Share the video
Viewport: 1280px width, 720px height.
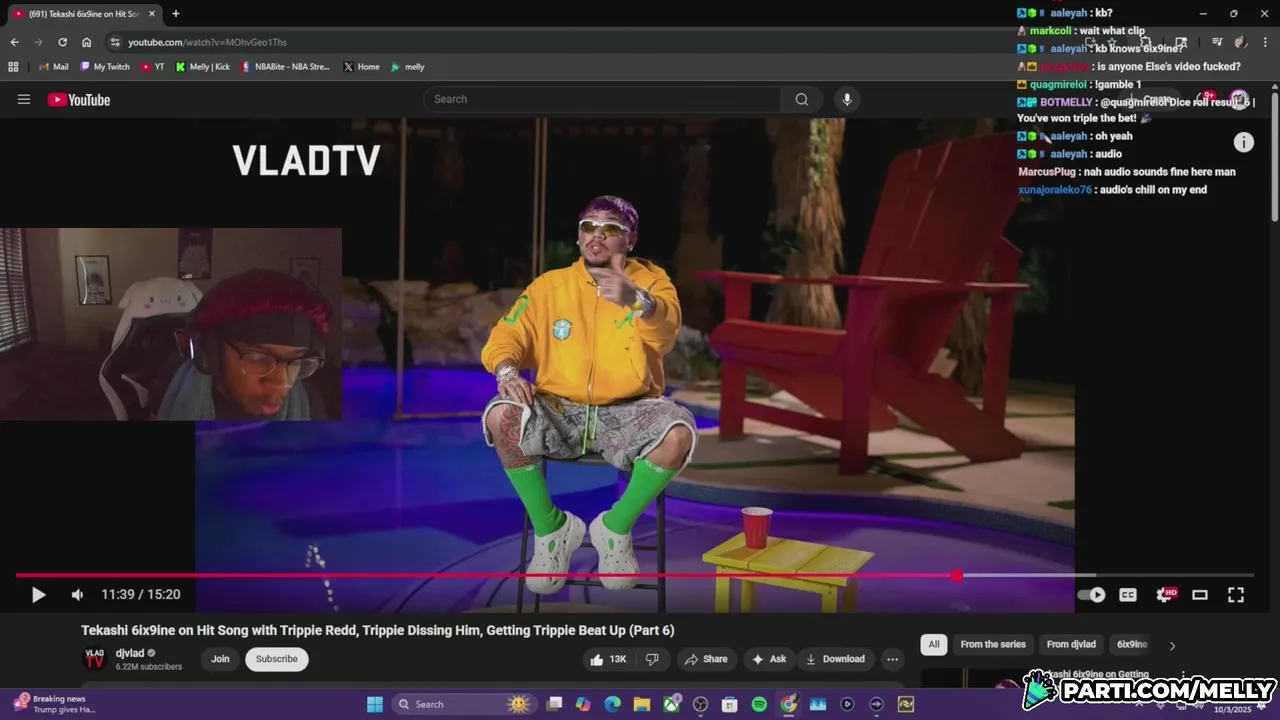(x=706, y=659)
